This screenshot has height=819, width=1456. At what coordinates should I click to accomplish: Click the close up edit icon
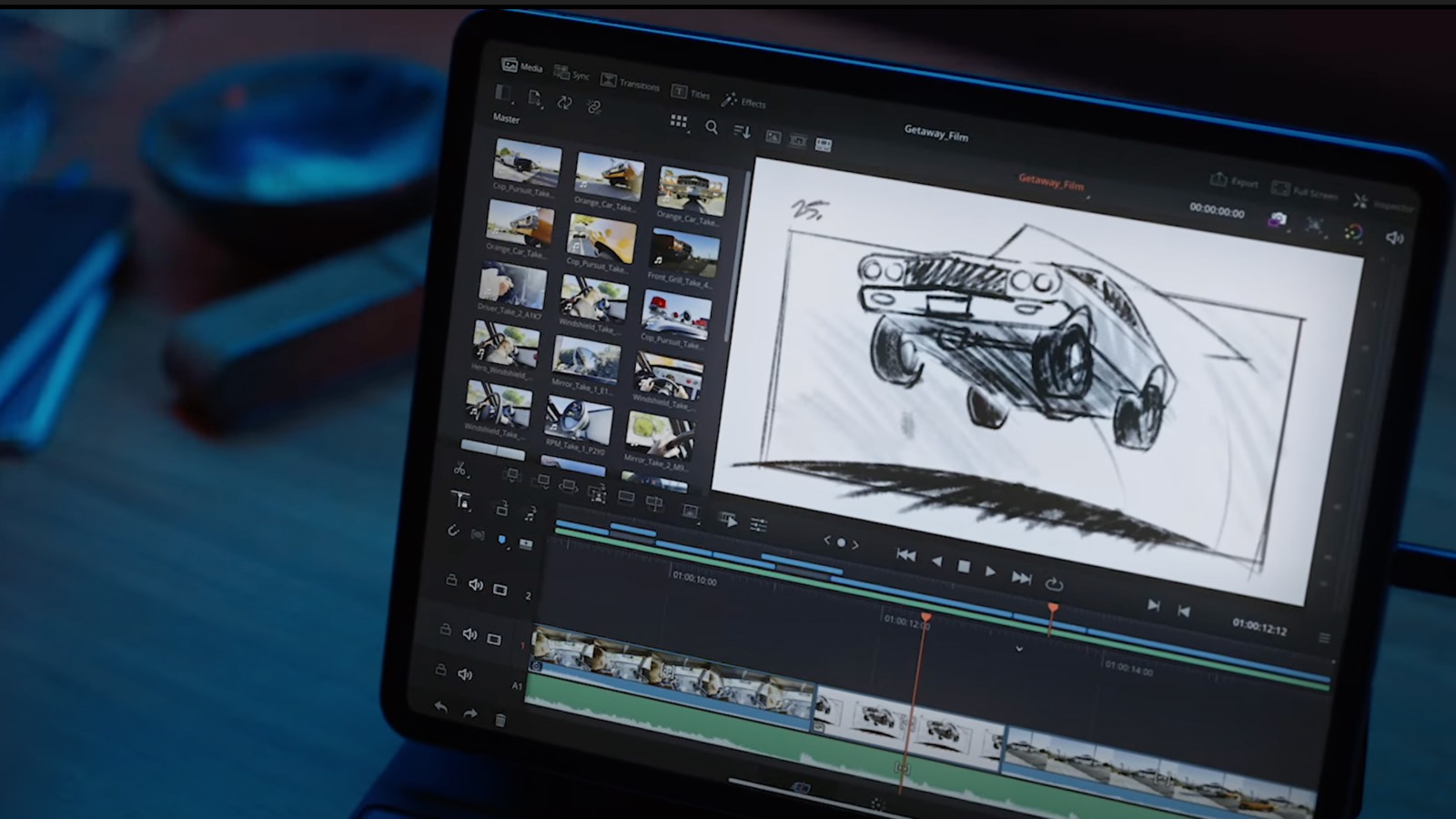[x=597, y=492]
